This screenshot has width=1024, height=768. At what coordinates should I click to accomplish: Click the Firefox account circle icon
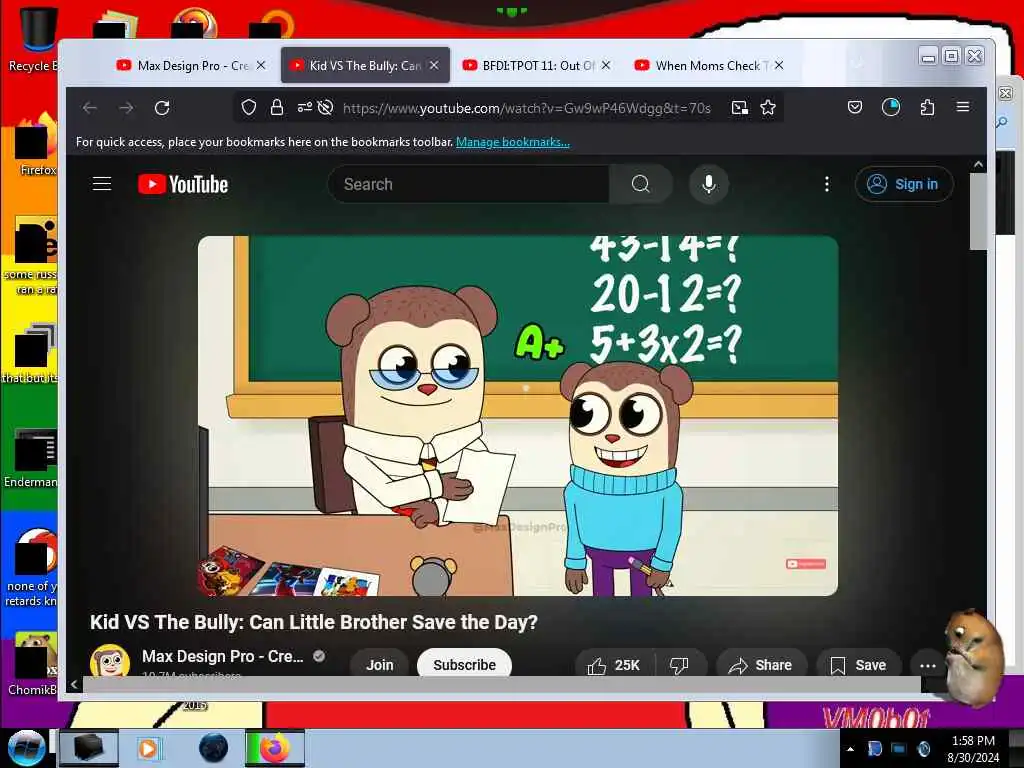(891, 107)
